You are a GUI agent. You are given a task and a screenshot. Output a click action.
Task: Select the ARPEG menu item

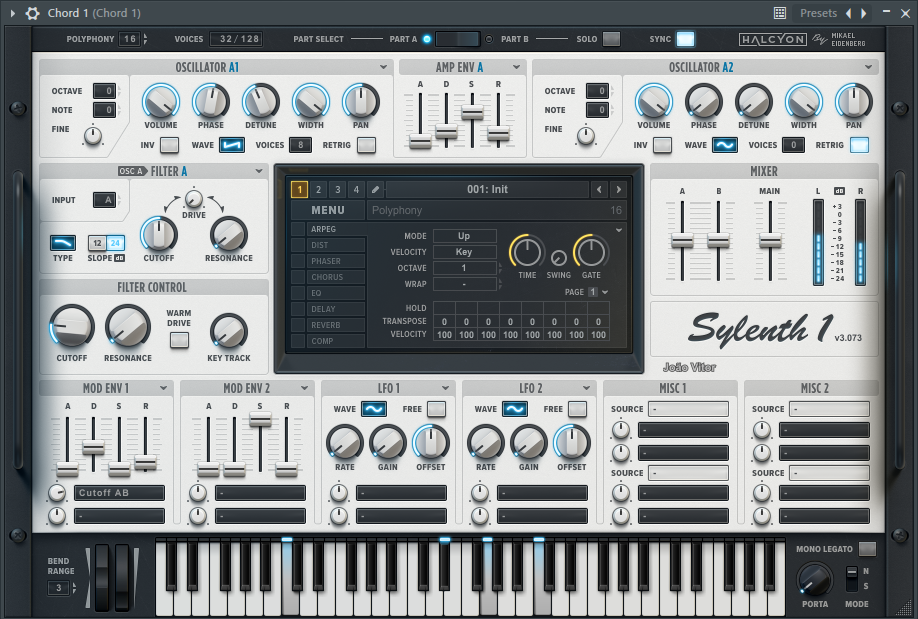pyautogui.click(x=337, y=229)
